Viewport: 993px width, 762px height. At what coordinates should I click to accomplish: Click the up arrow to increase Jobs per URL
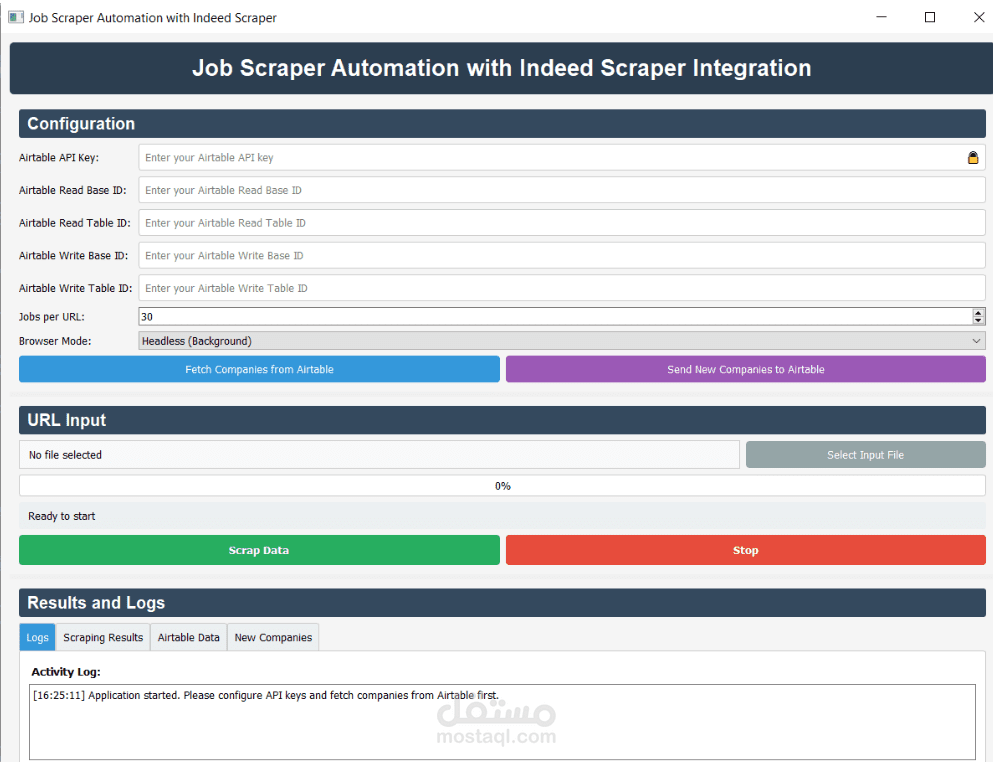977,311
